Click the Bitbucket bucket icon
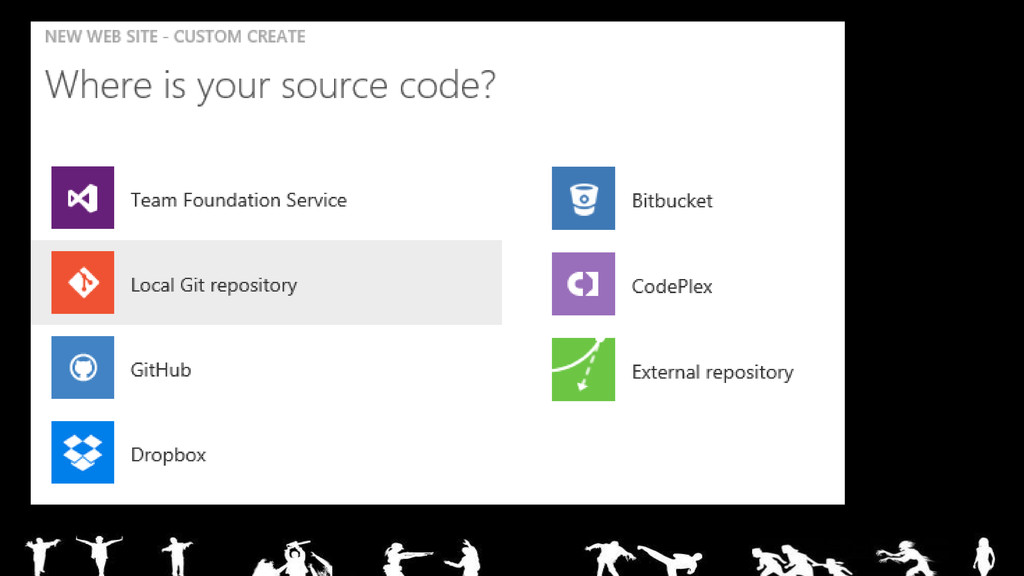This screenshot has height=576, width=1024. click(583, 199)
